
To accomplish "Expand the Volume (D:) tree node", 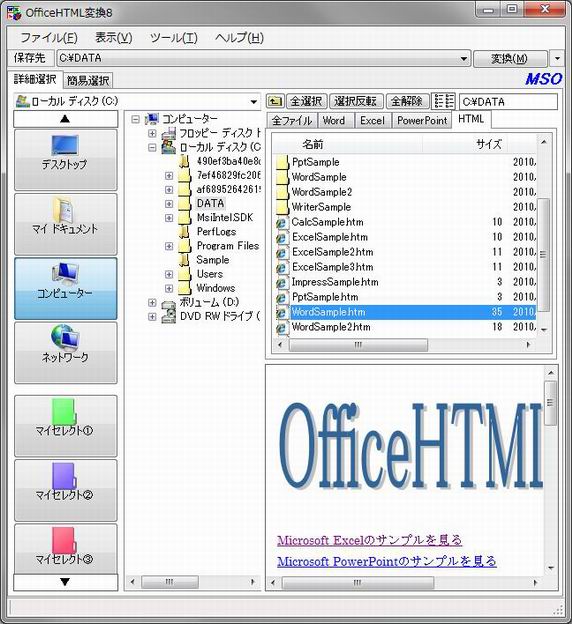I will click(x=152, y=302).
